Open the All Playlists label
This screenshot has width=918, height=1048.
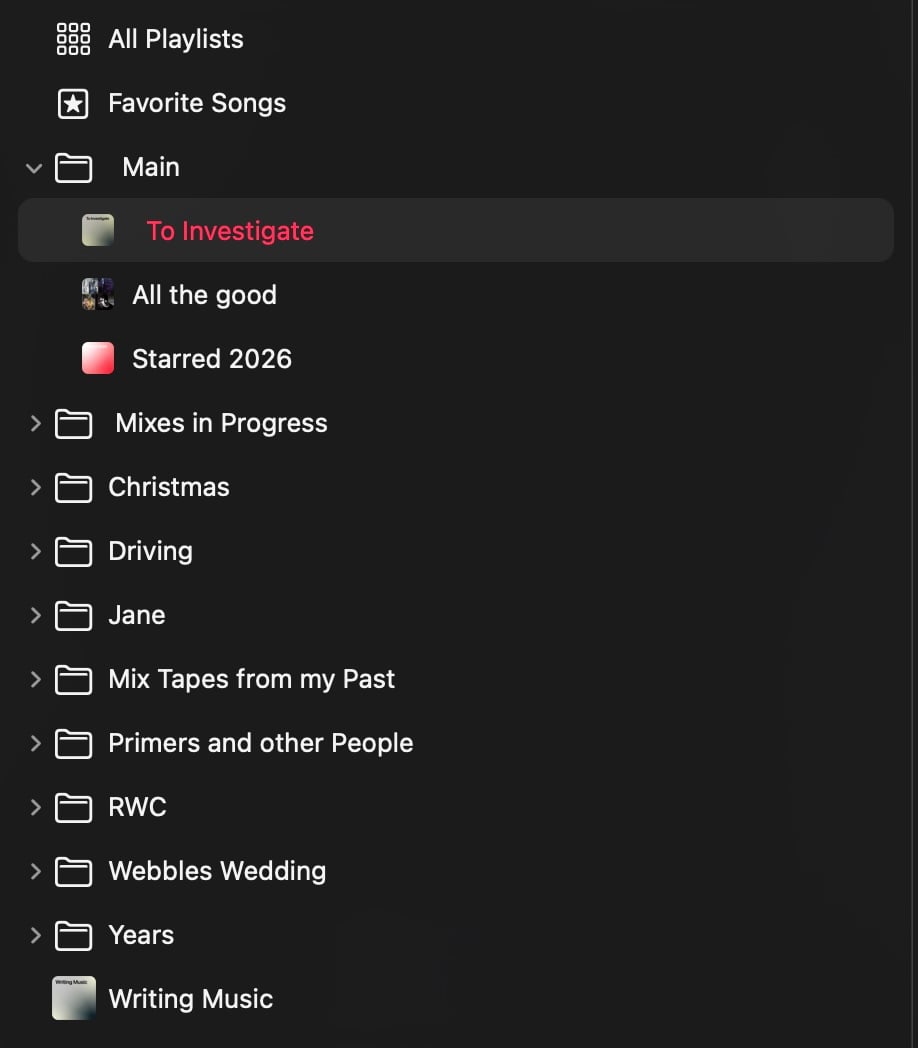[x=176, y=39]
